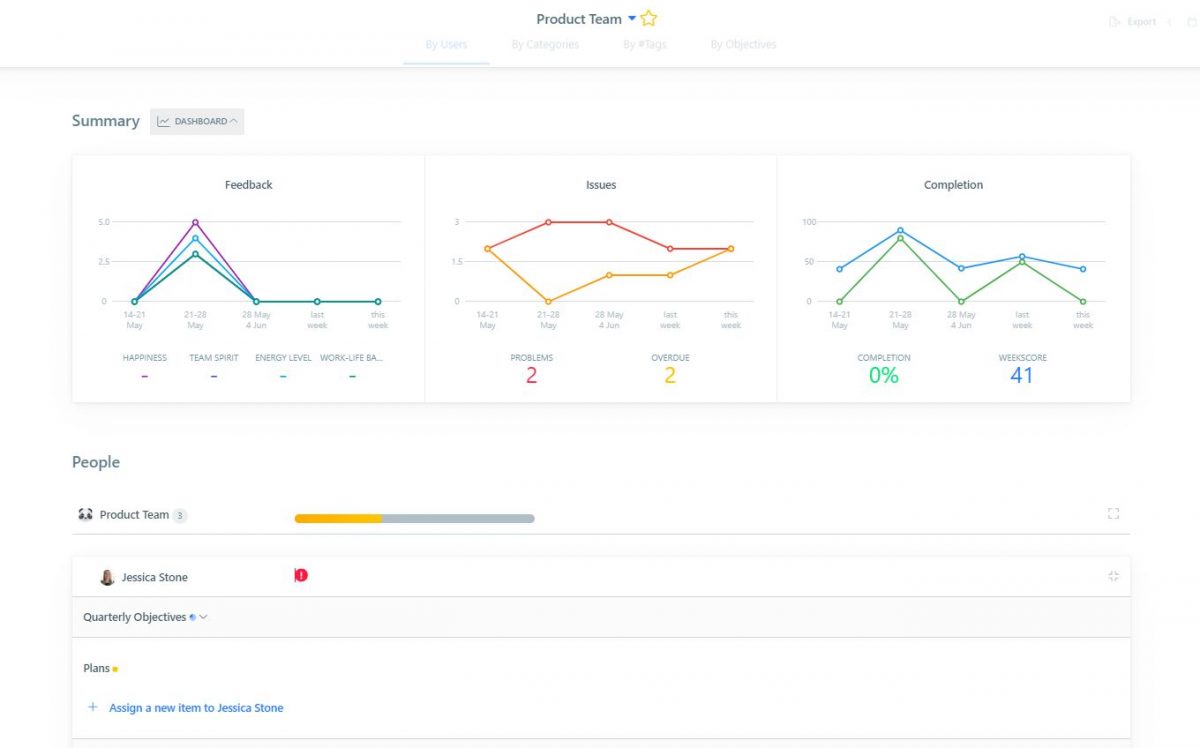The width and height of the screenshot is (1200, 748).
Task: Assign a new item to Jessica Stone
Action: (x=195, y=707)
